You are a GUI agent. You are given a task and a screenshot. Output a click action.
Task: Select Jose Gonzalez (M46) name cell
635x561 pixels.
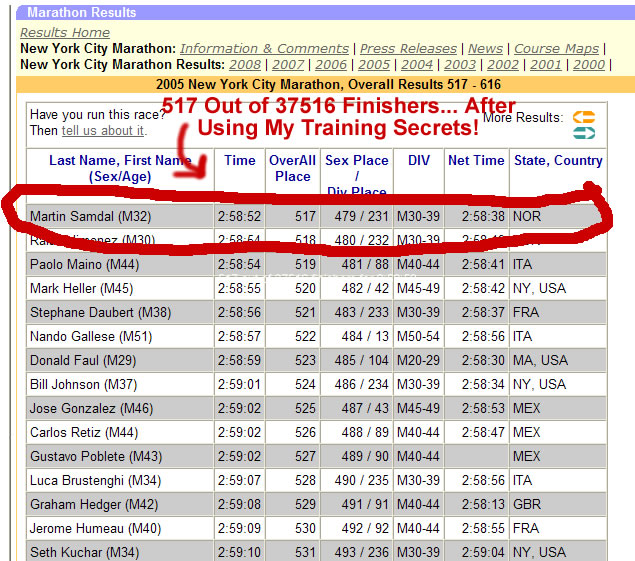pyautogui.click(x=120, y=408)
